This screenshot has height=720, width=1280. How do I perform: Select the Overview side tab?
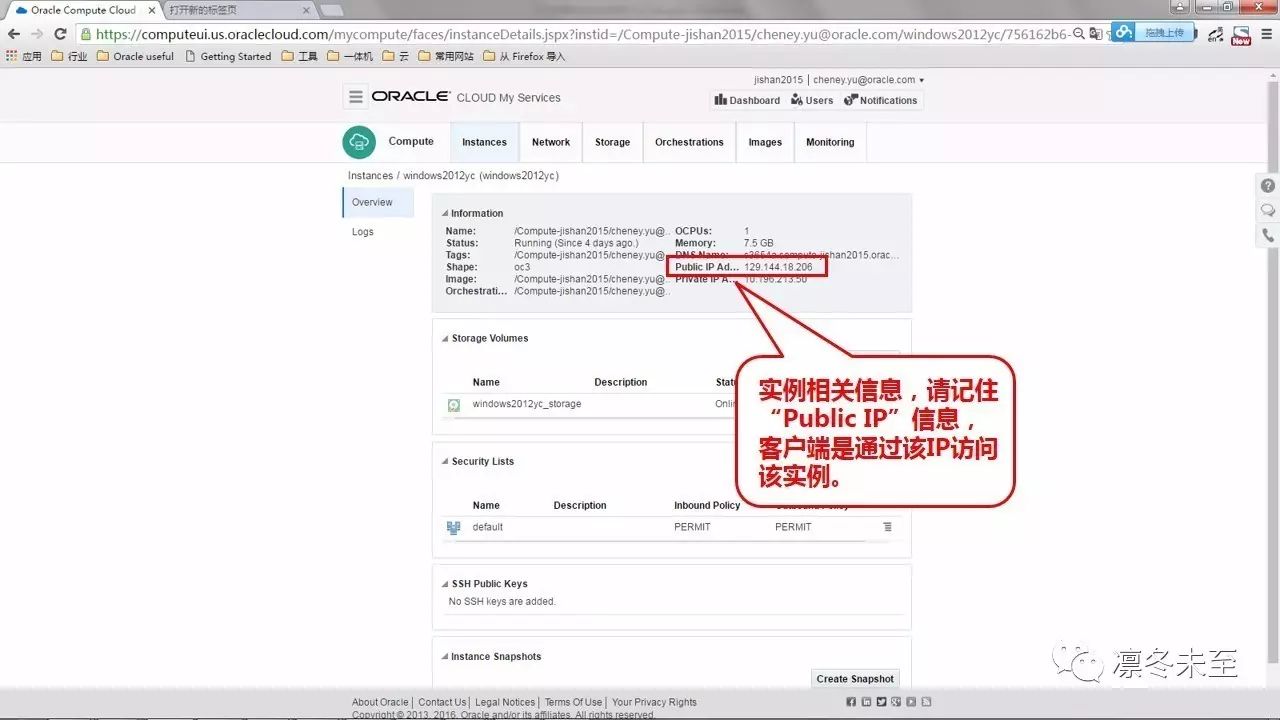coord(378,202)
